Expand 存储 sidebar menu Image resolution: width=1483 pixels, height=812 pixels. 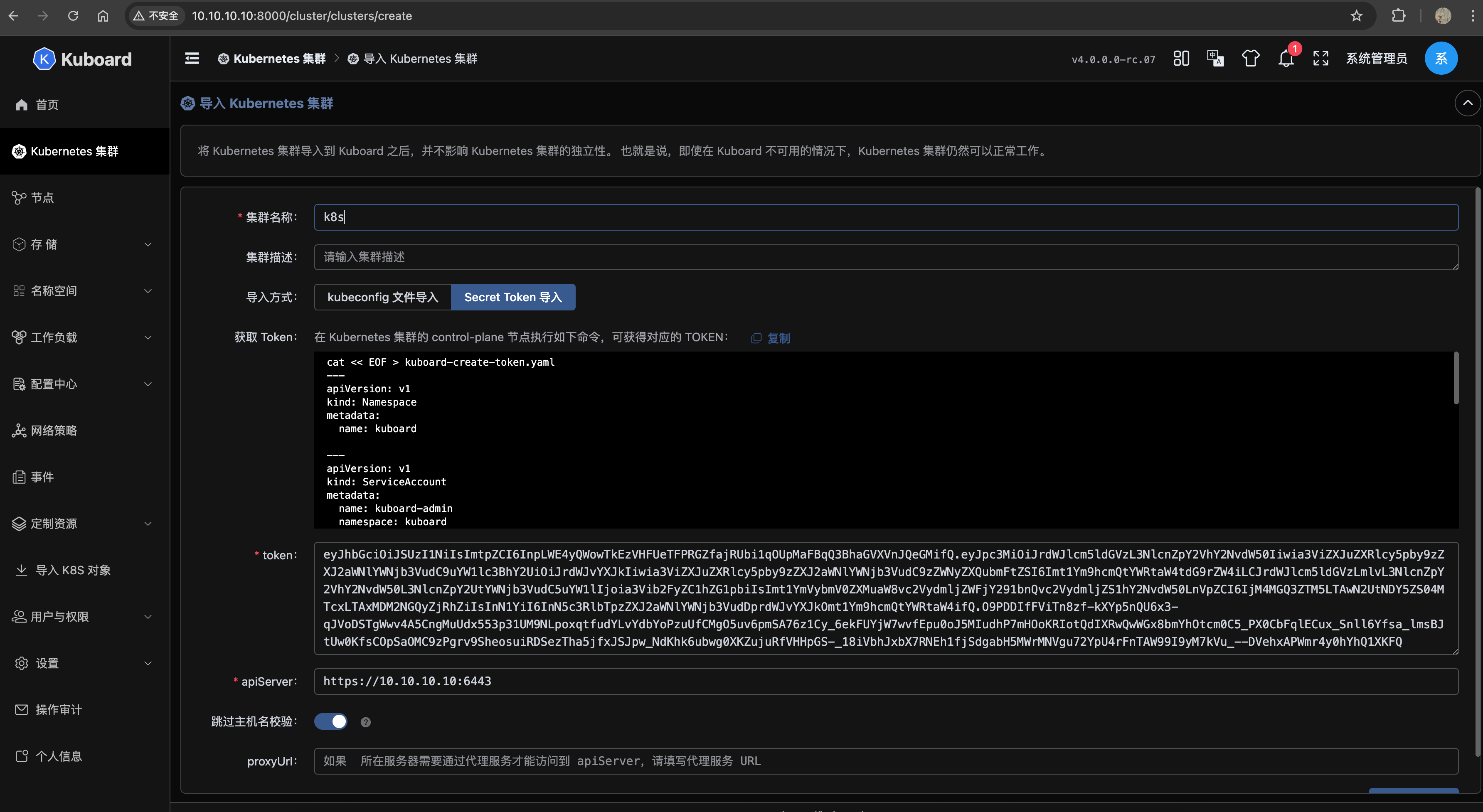85,244
